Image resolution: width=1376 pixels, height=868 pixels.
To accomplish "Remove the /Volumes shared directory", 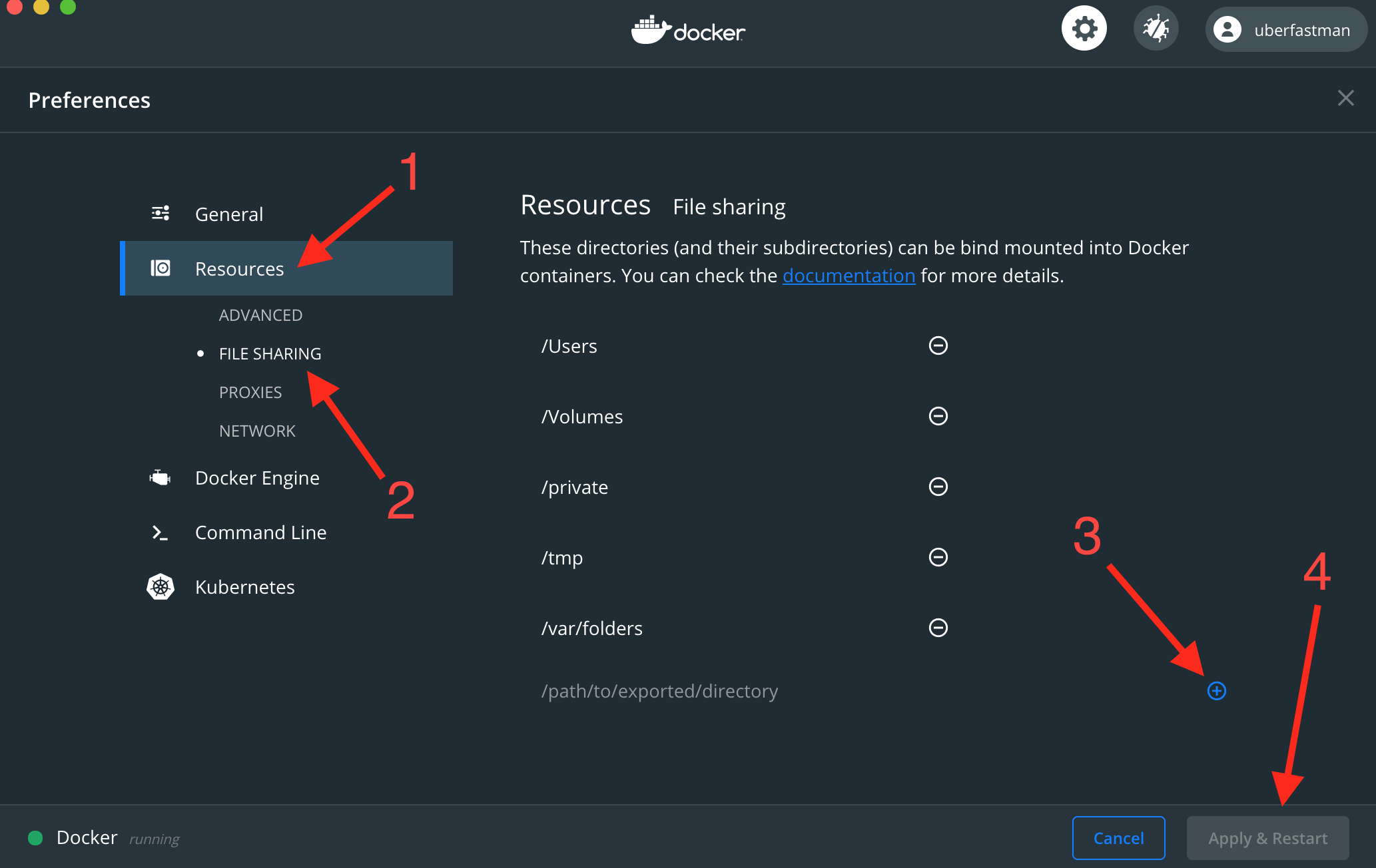I will point(938,416).
